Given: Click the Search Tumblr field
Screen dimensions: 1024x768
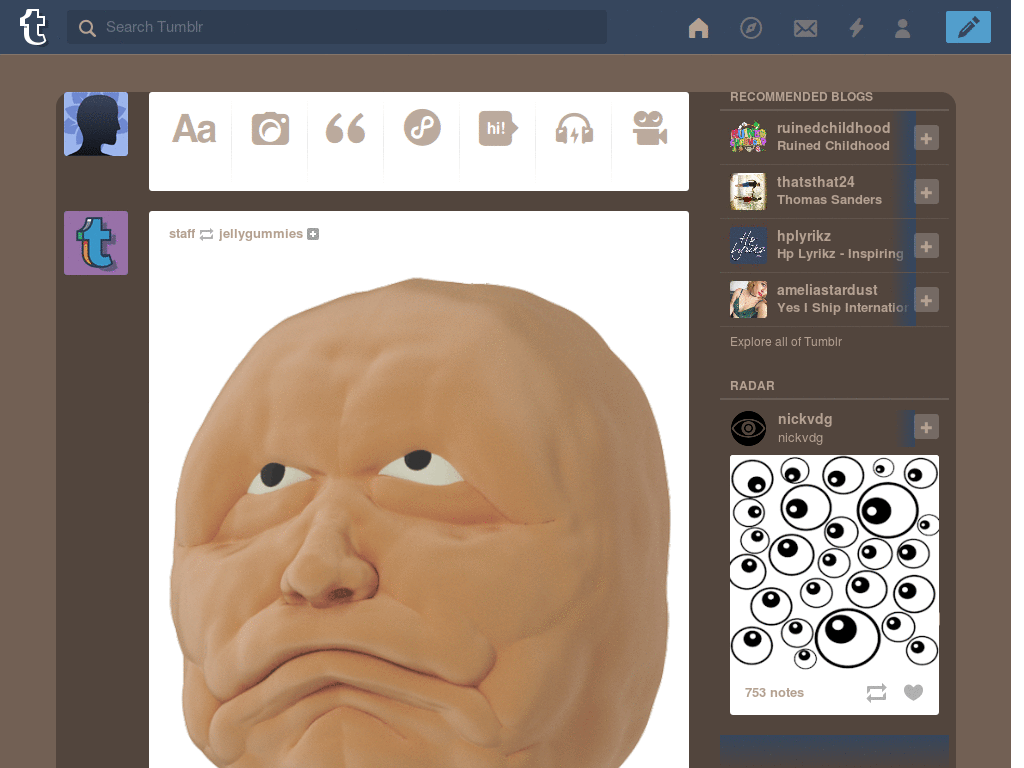Looking at the screenshot, I should click(337, 27).
